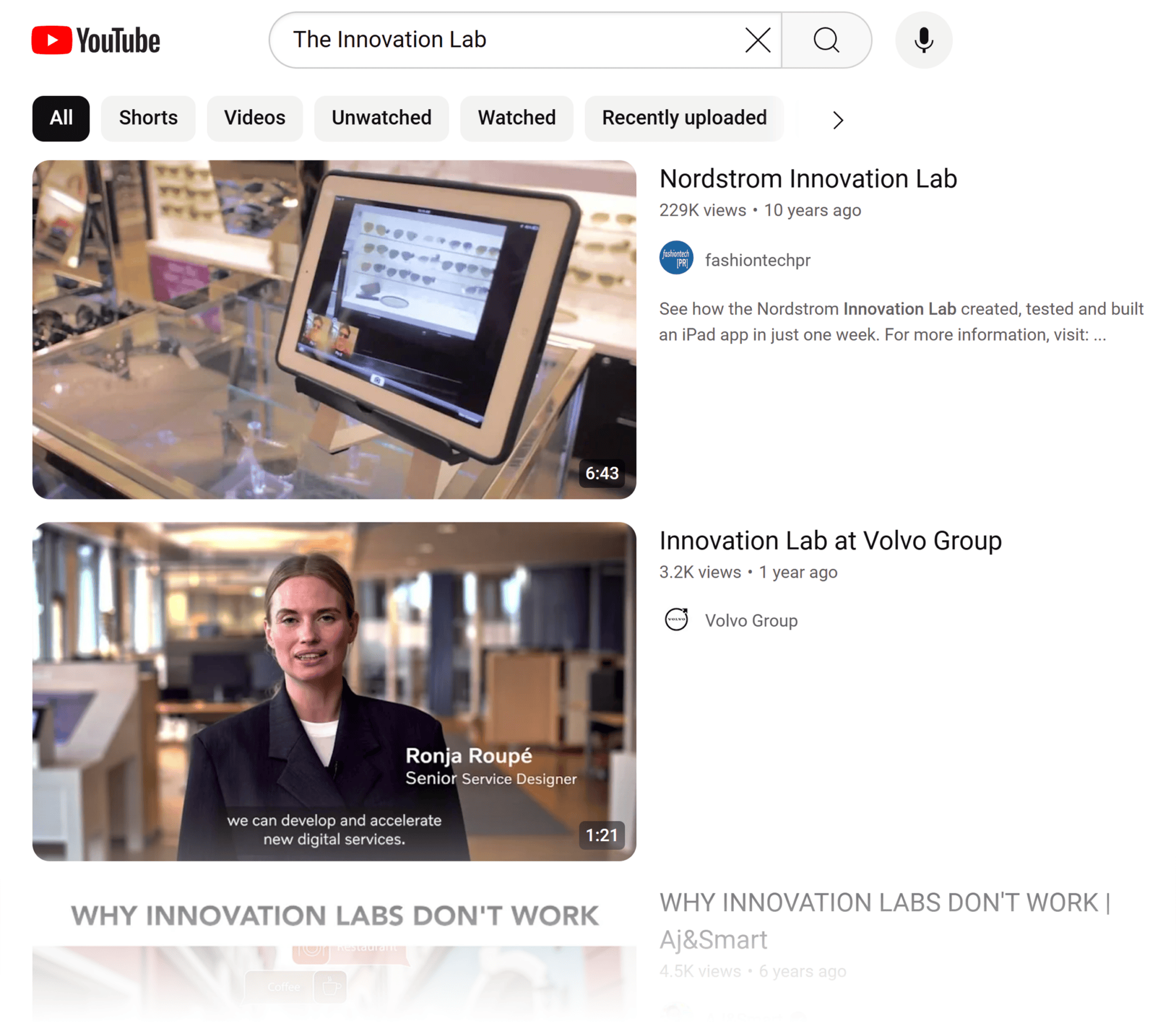1176x1026 pixels.
Task: Open the Nordstrom Innovation Lab video title
Action: (808, 179)
